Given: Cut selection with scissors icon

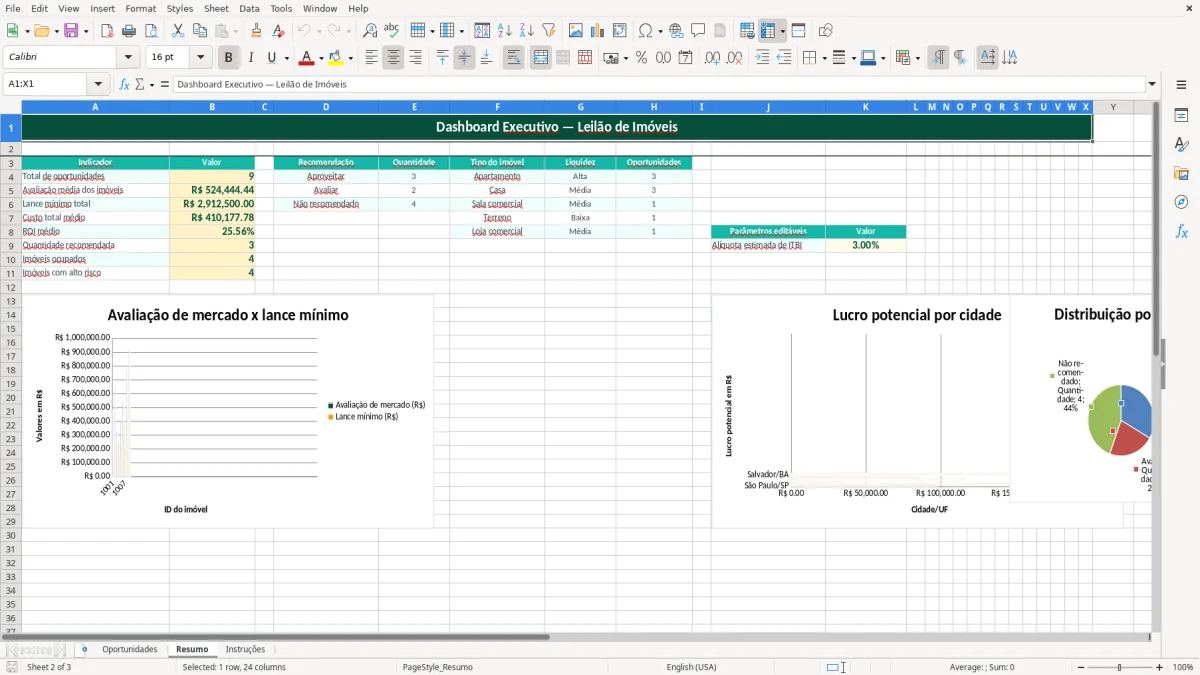Looking at the screenshot, I should (x=178, y=31).
